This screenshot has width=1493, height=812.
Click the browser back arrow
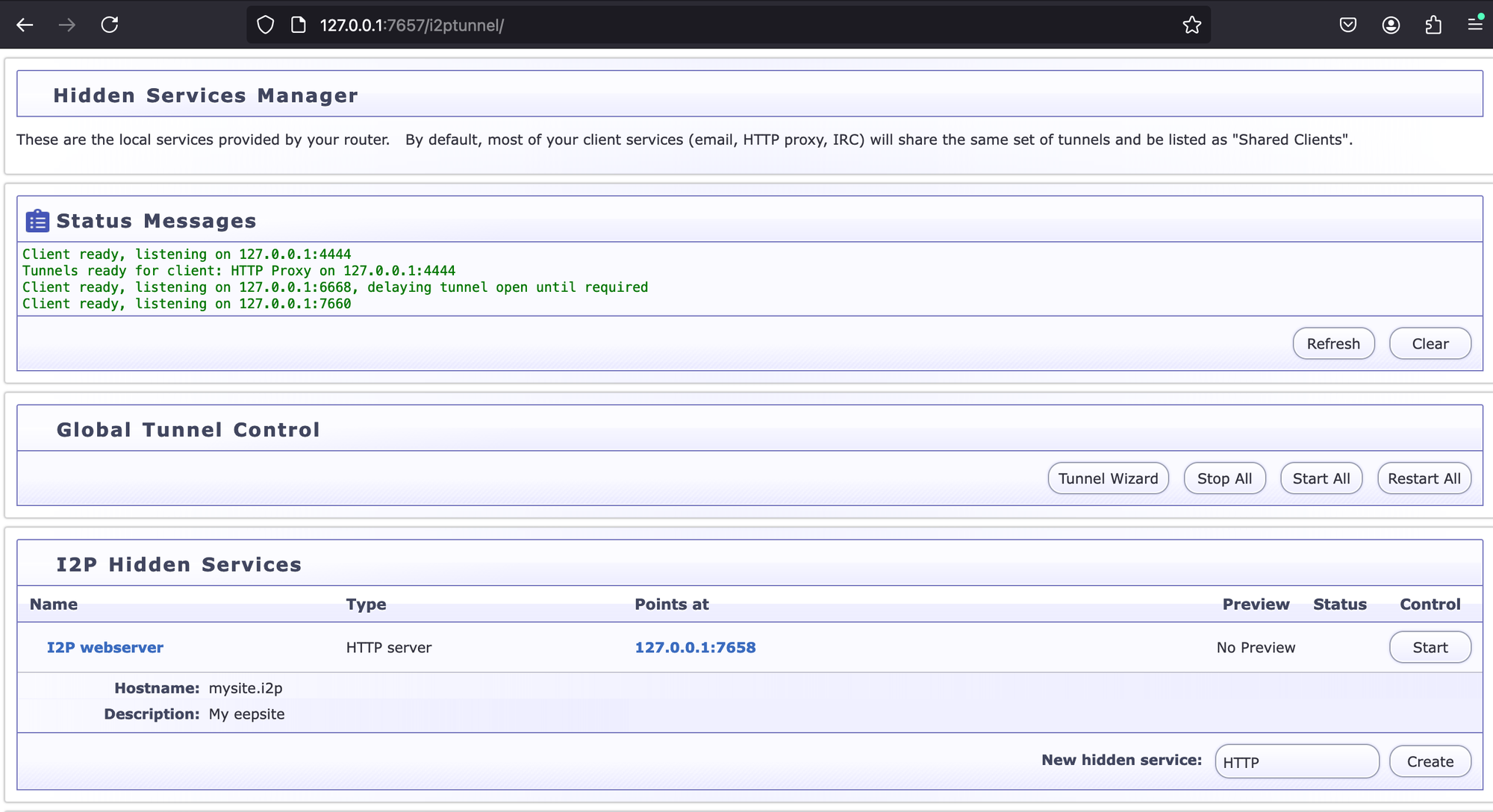coord(25,25)
